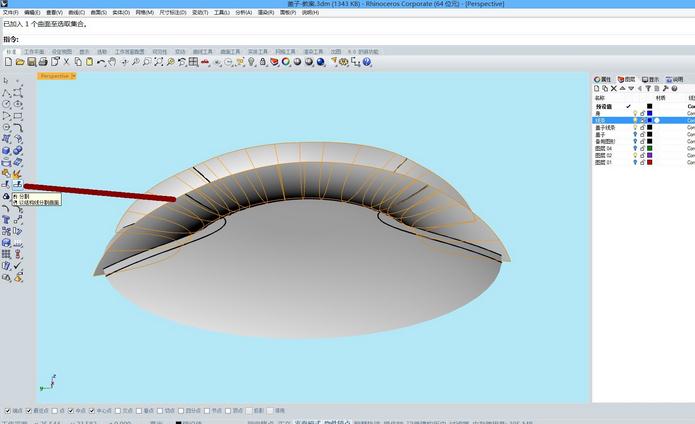Click the Save file icon
695x424 pixels.
point(31,62)
